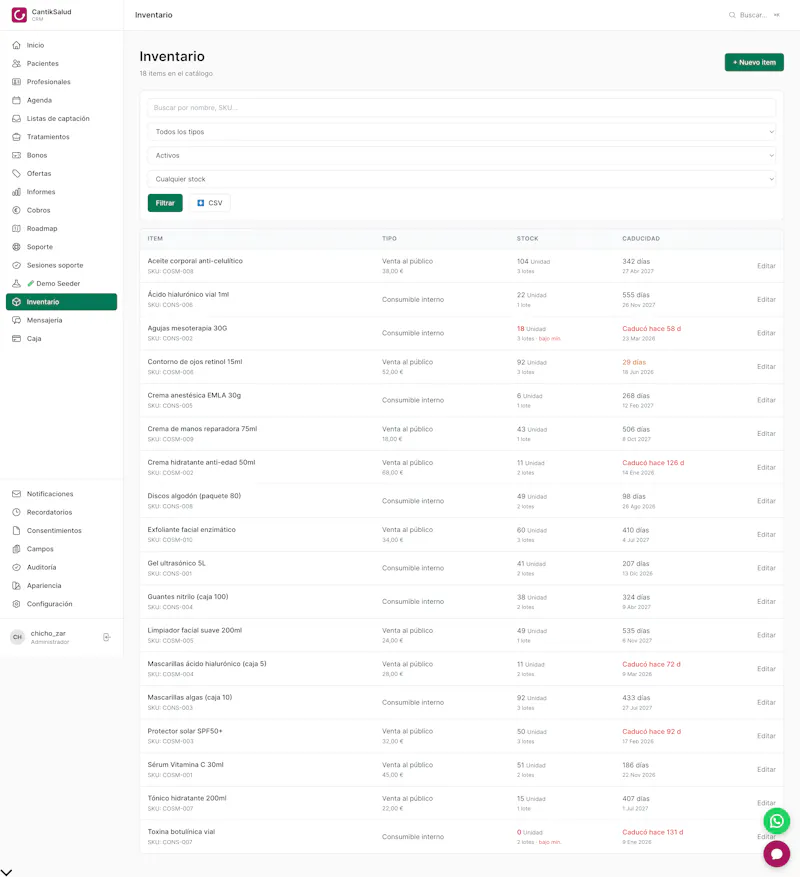
Task: Open Cobros euro icon
Action: tap(16, 210)
